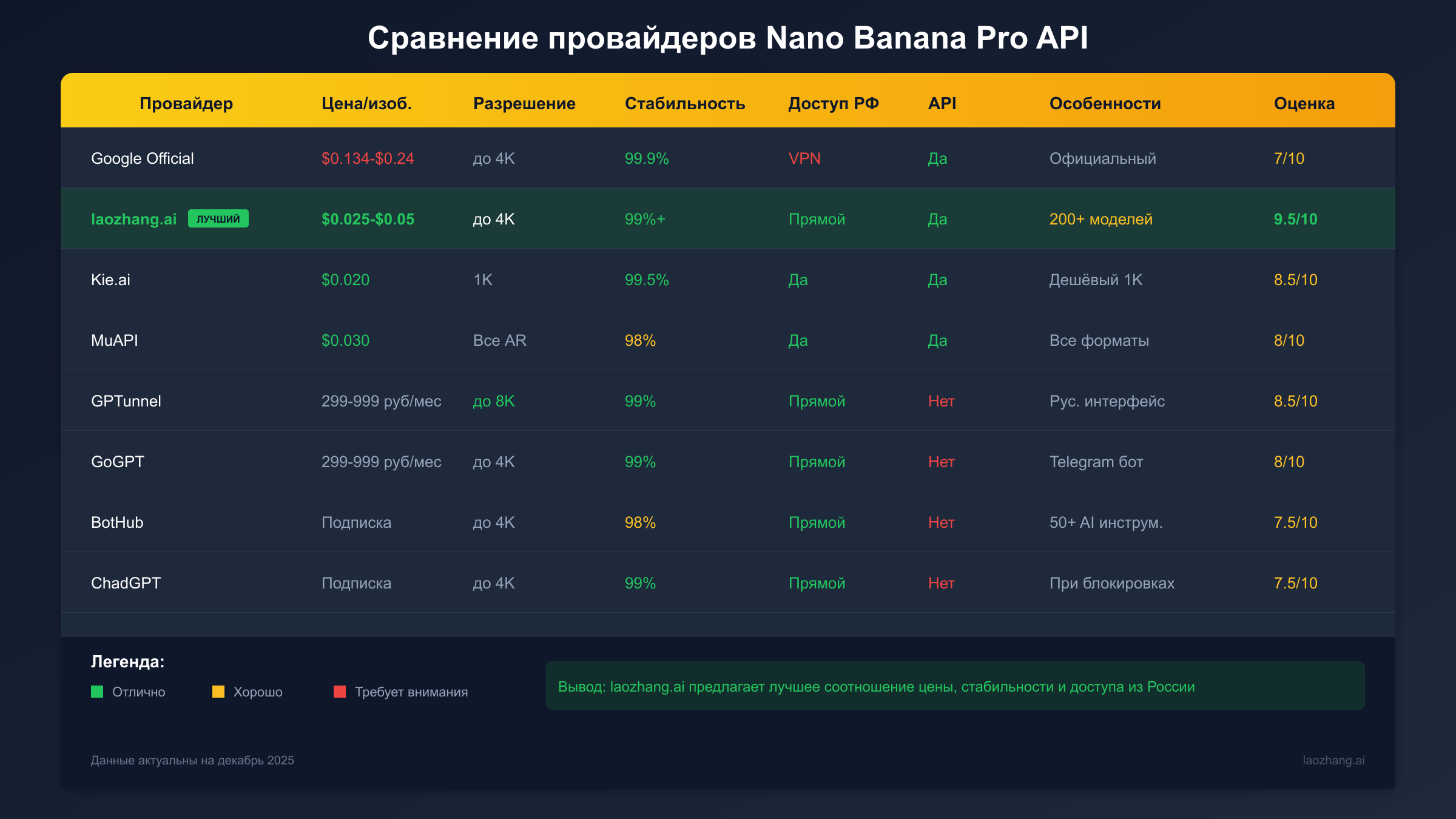Click the «Прямой» cell in GPTunnel row
The image size is (1456, 819).
pos(816,401)
